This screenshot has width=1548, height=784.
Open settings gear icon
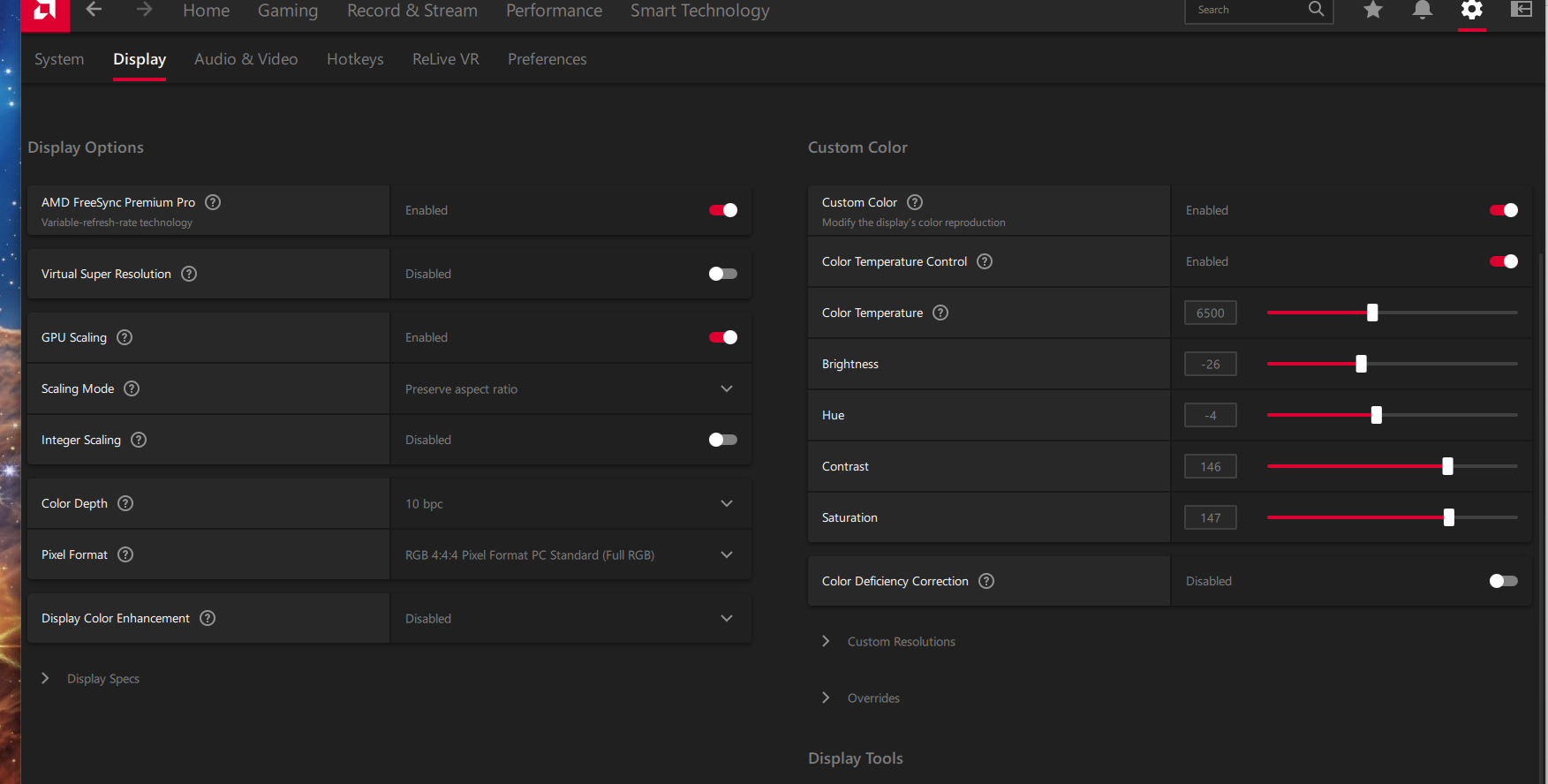click(x=1472, y=10)
